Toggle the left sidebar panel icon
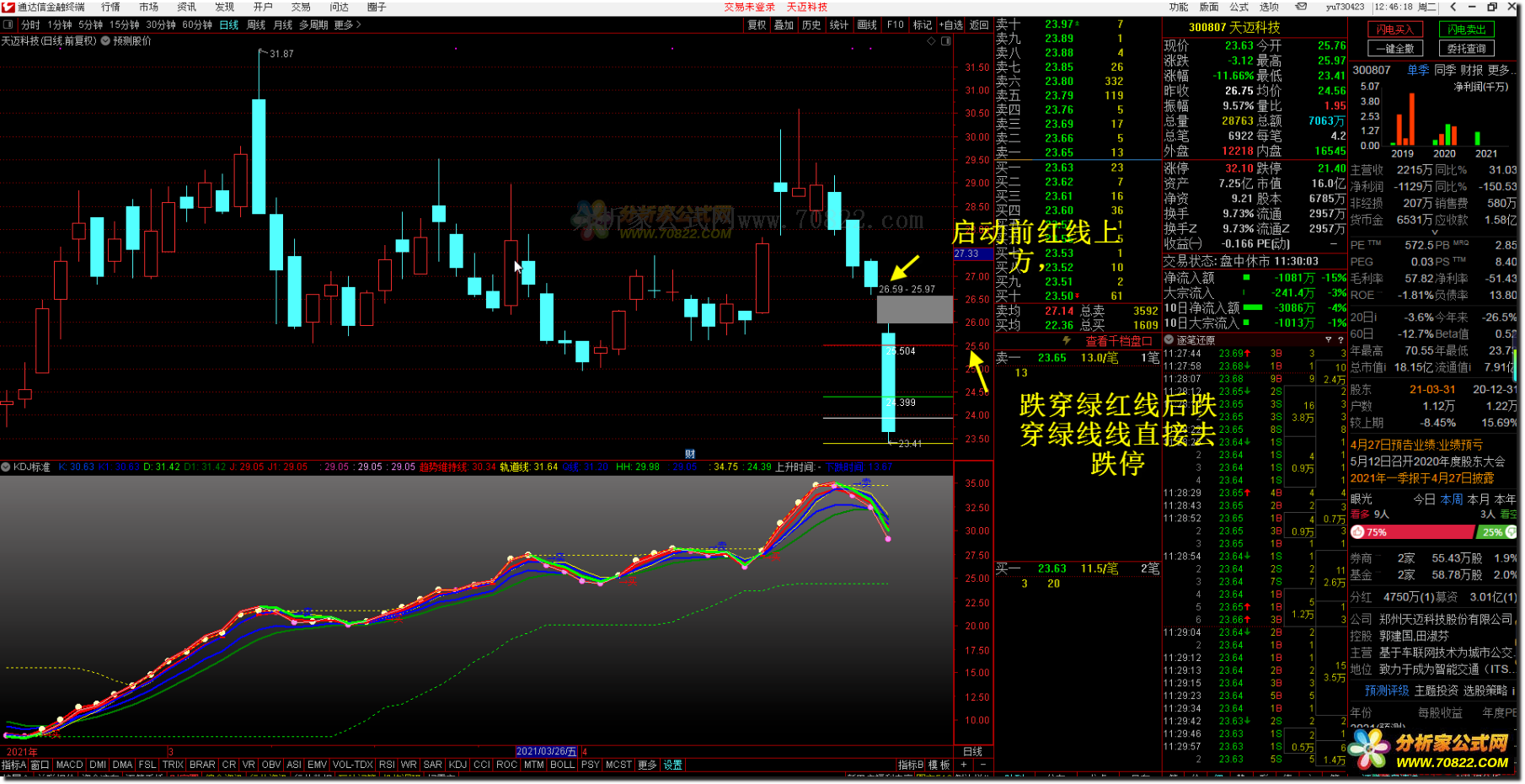The image size is (1525, 784). point(8,25)
